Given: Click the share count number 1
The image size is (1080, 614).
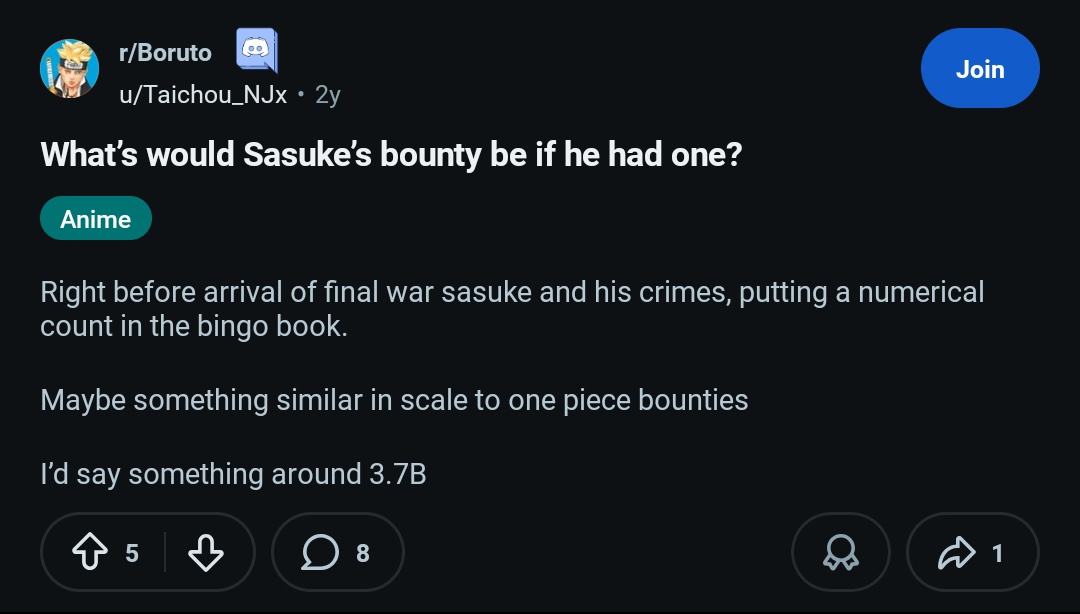Looking at the screenshot, I should tap(997, 552).
